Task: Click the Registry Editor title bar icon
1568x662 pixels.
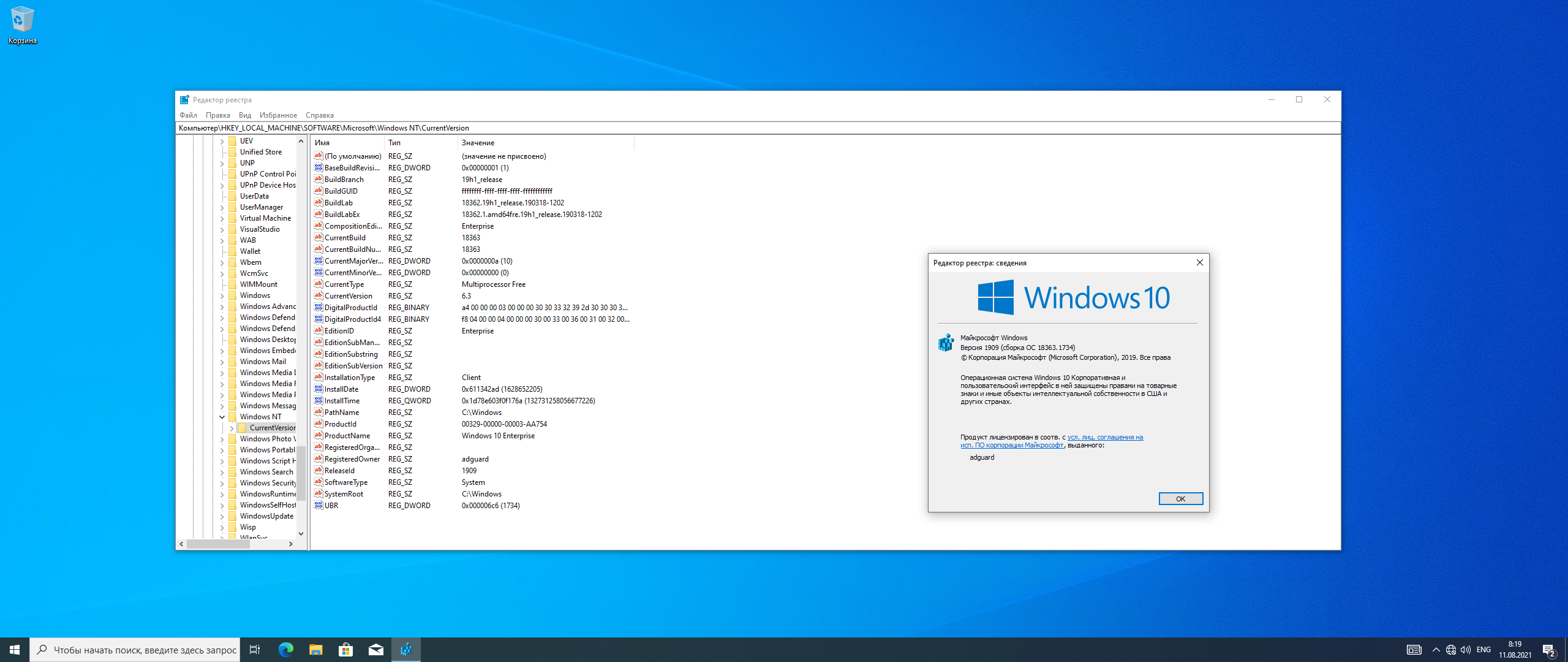Action: point(184,100)
